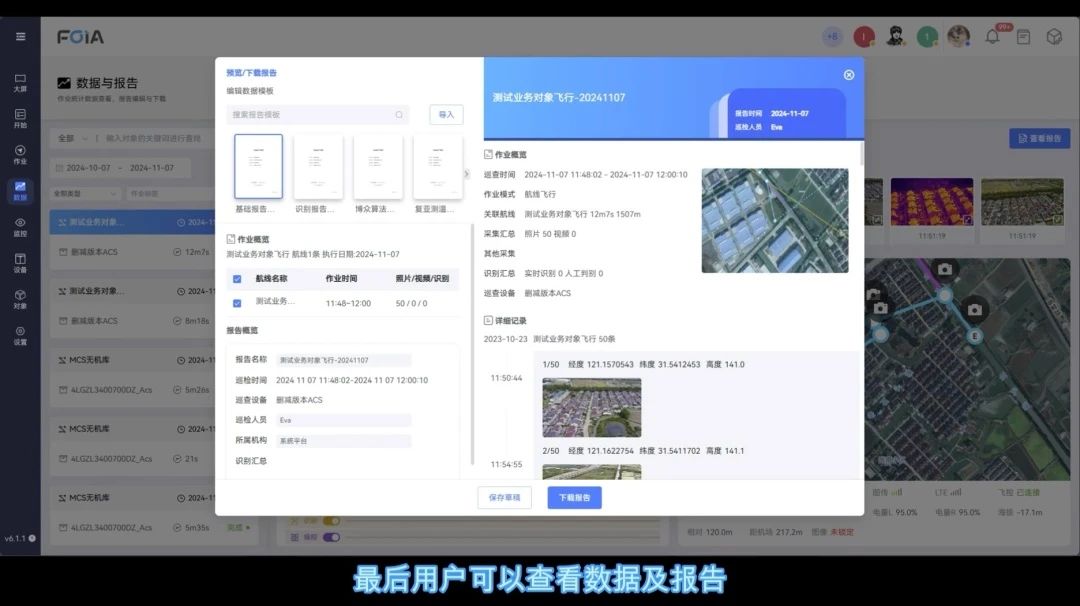Viewport: 1080px width, 606px height.
Task: Toggle the purple switch below the dialog
Action: point(331,537)
